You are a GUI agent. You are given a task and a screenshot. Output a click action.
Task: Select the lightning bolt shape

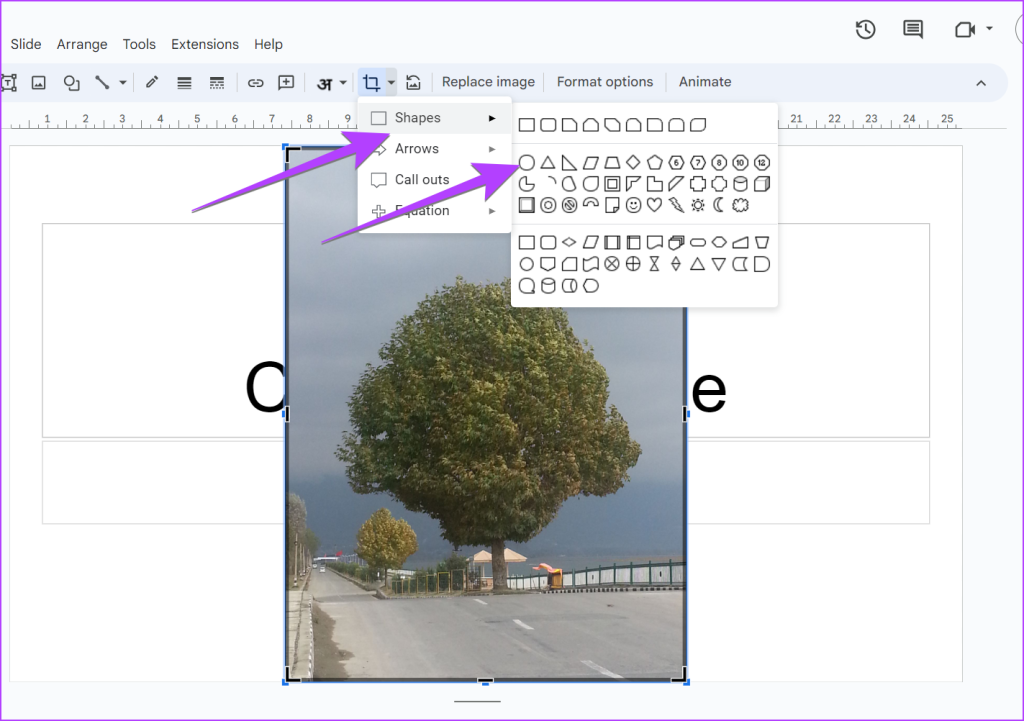coord(676,205)
